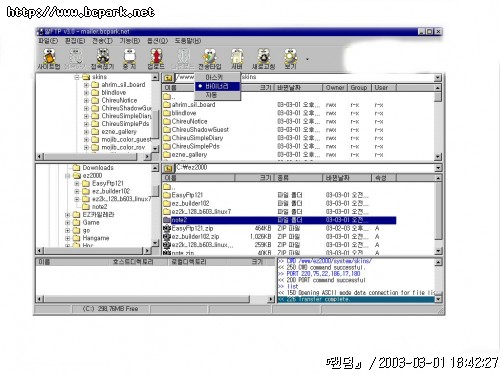Click the EasyFtp121.zip file icon
Screen dimensions: 500x375
coord(167,228)
